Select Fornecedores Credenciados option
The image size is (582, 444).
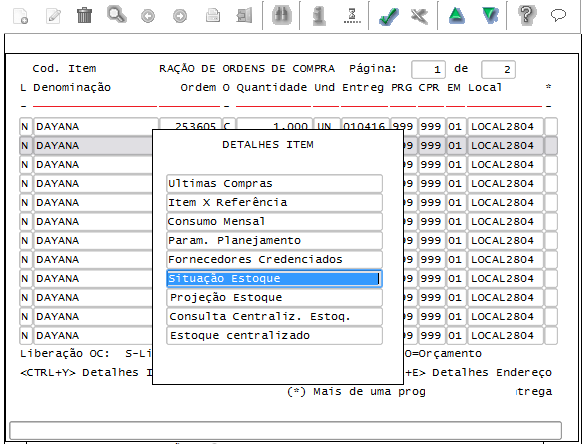[274, 259]
